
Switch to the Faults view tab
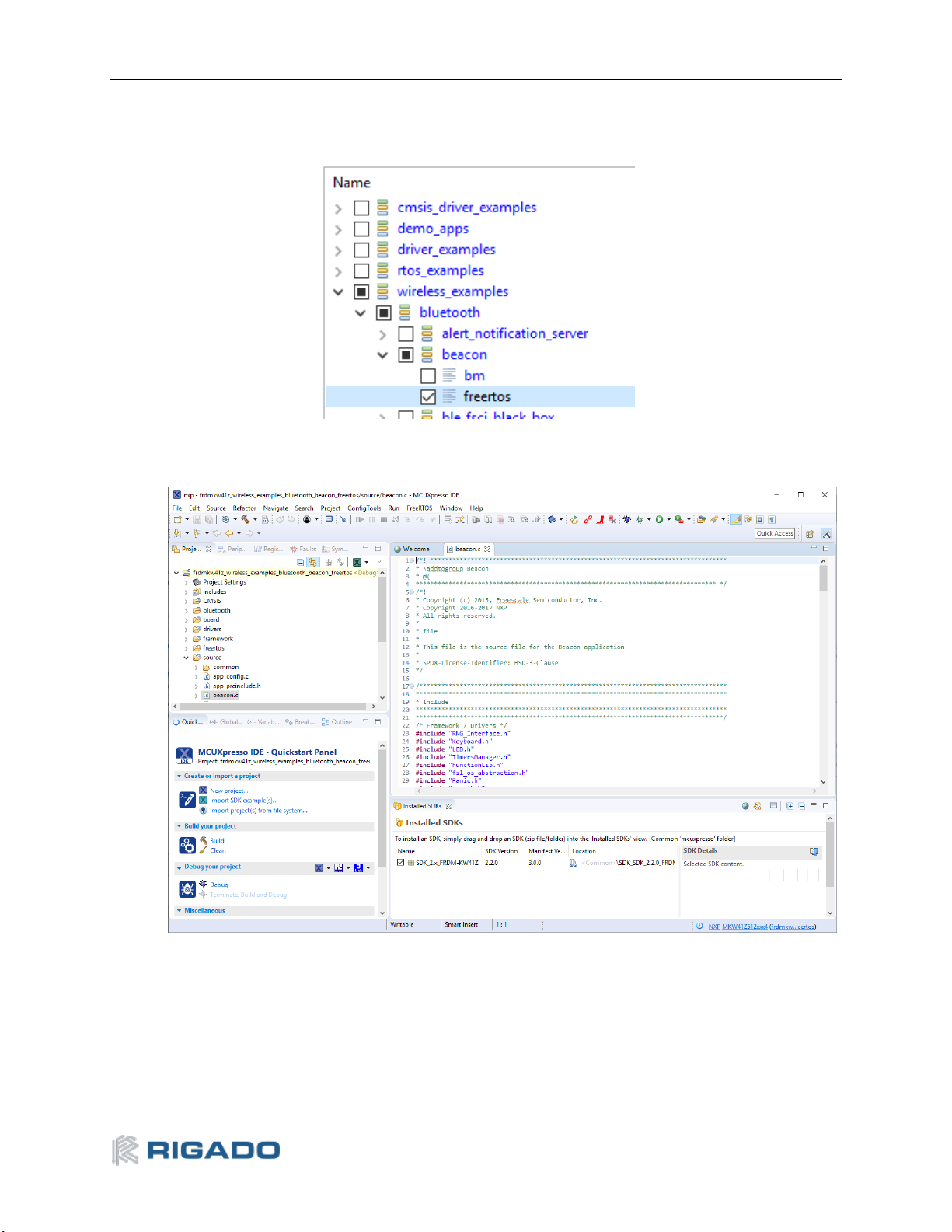[x=303, y=549]
